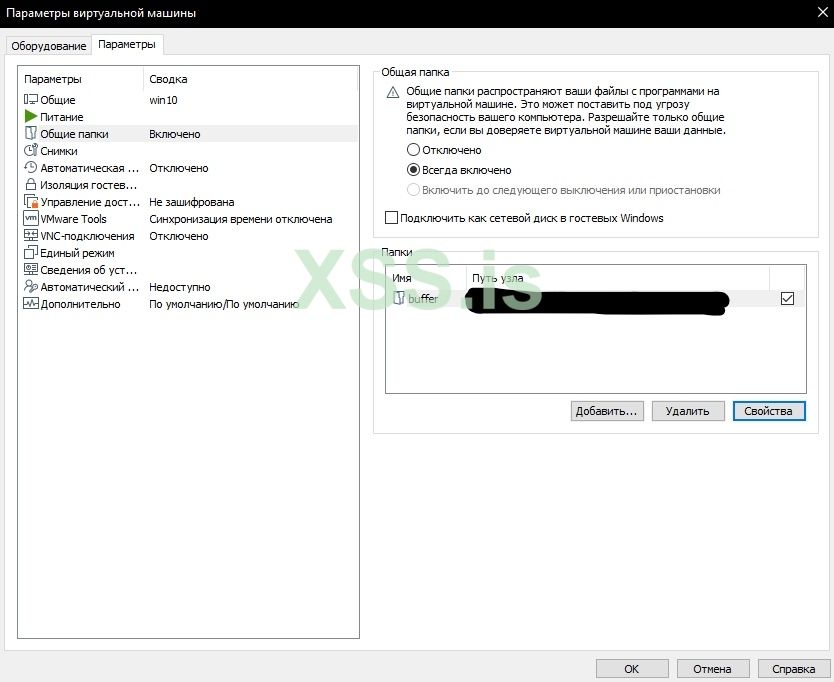
Task: Click the Удалить button
Action: 688,411
